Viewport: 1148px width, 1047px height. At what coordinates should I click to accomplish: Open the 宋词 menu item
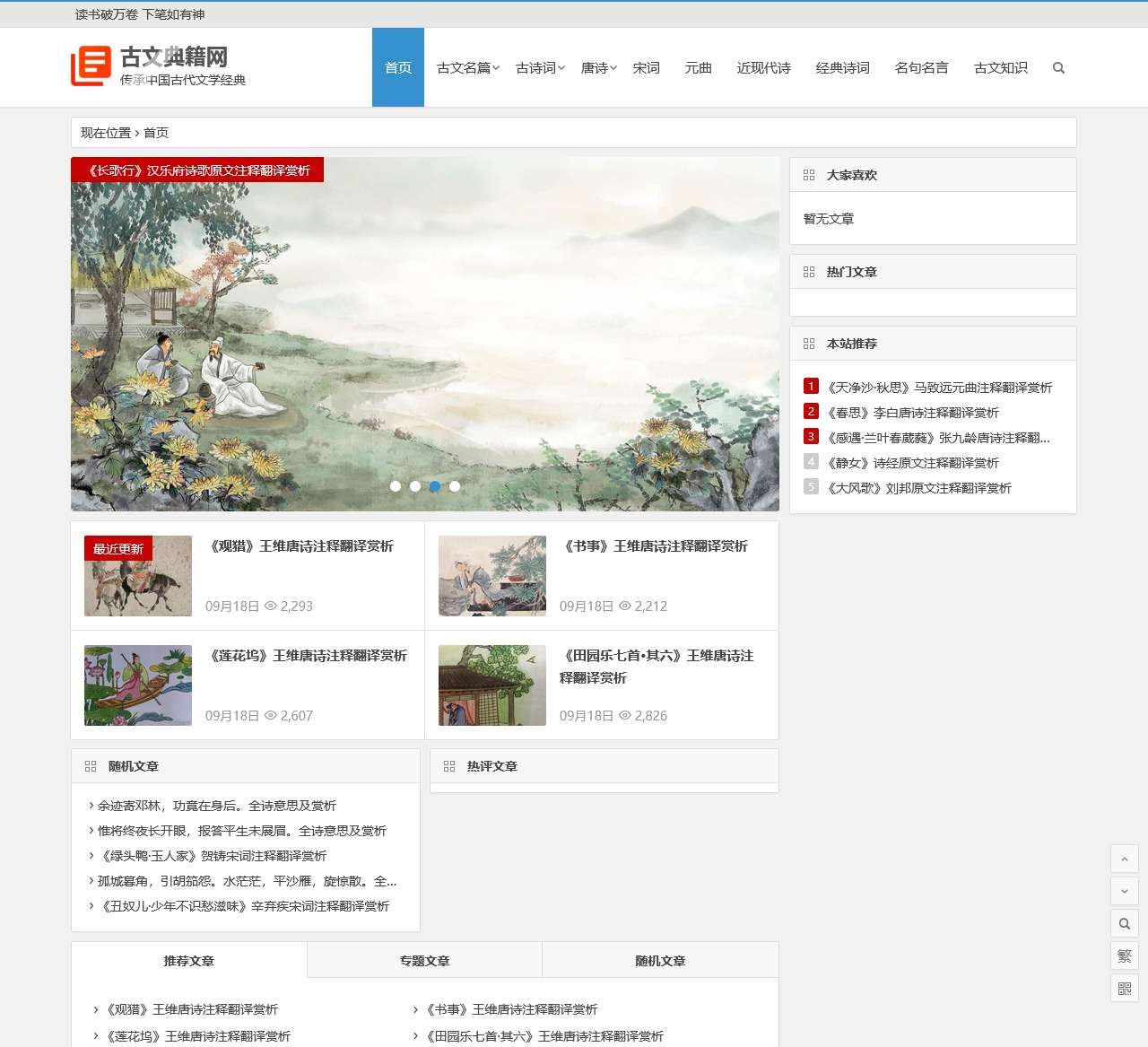click(x=646, y=68)
